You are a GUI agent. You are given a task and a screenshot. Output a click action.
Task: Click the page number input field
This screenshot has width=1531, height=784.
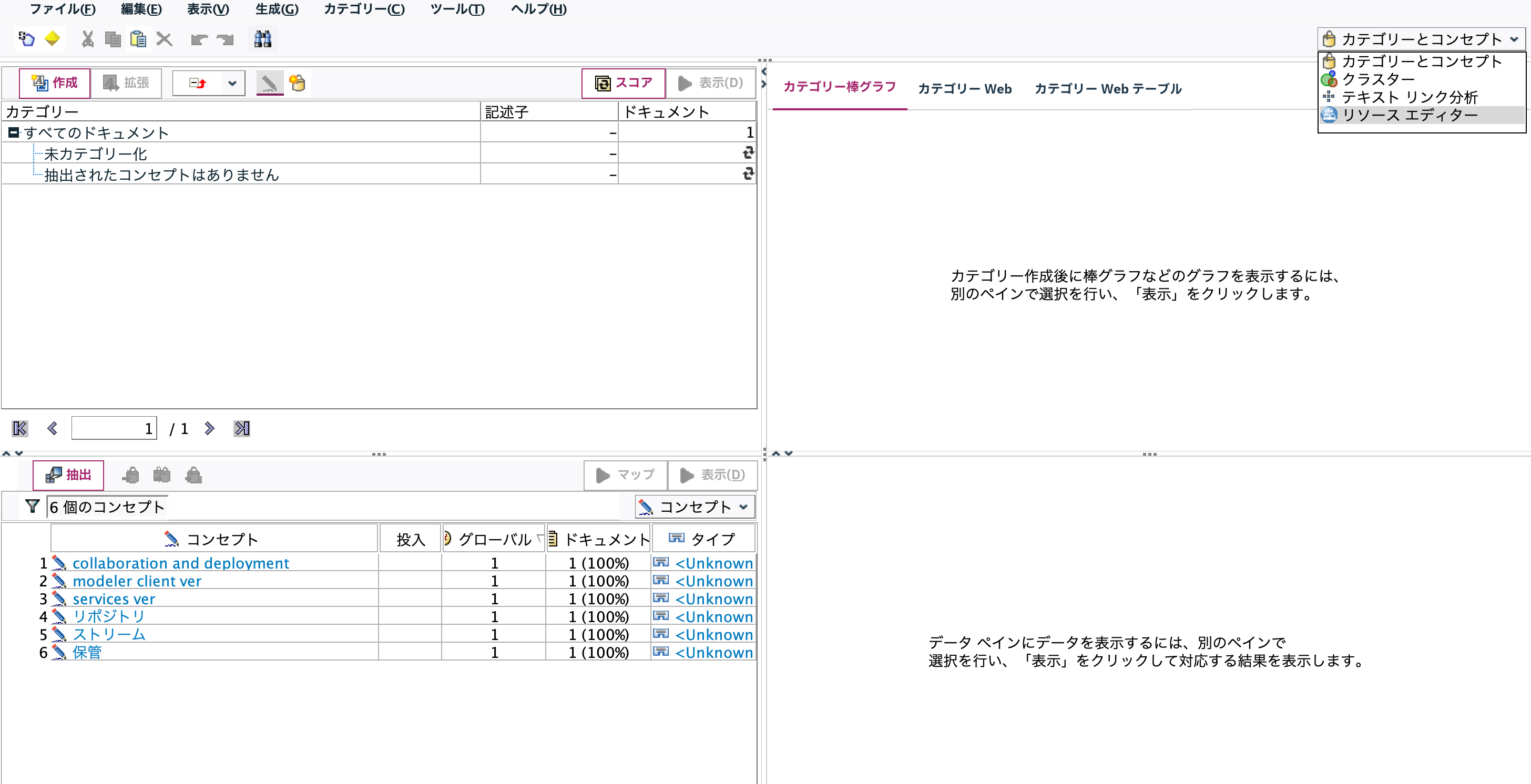coord(114,428)
